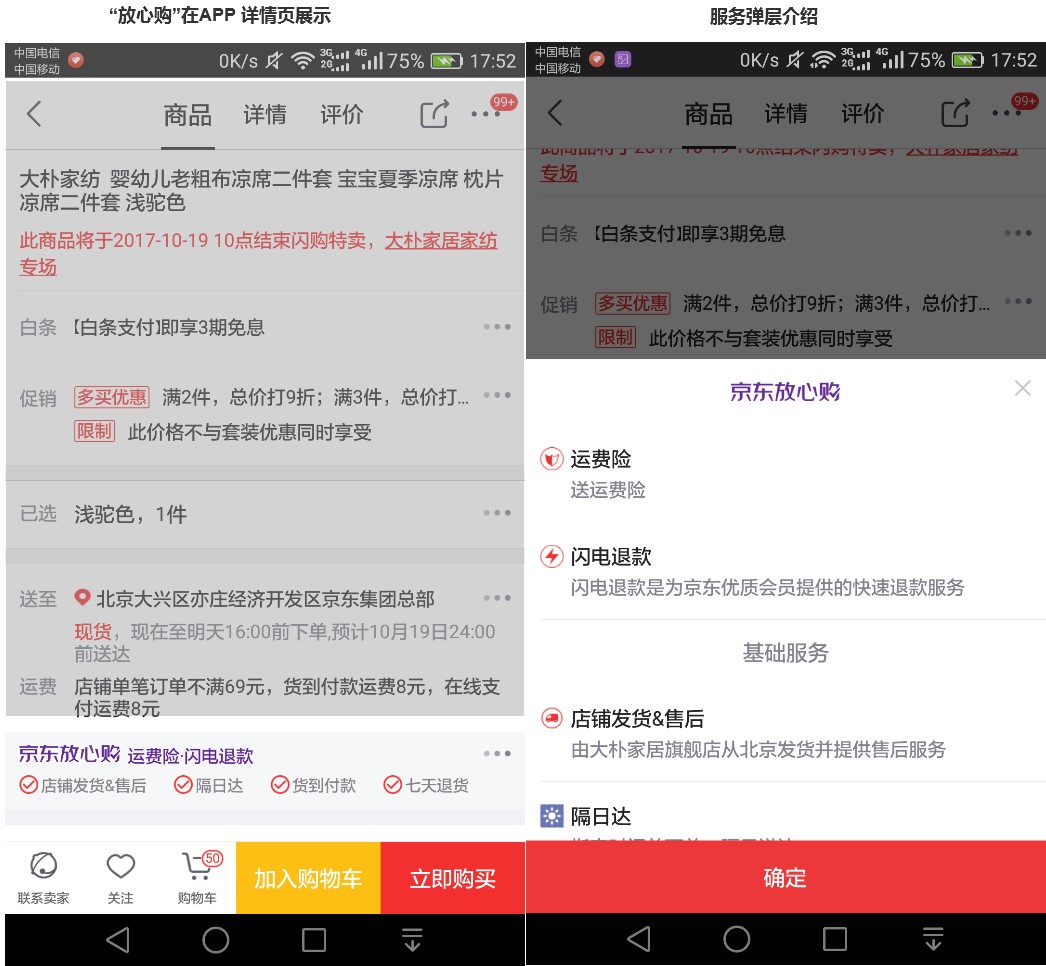Tap the Android recents key below the detail page
This screenshot has height=966, width=1046.
click(x=314, y=940)
